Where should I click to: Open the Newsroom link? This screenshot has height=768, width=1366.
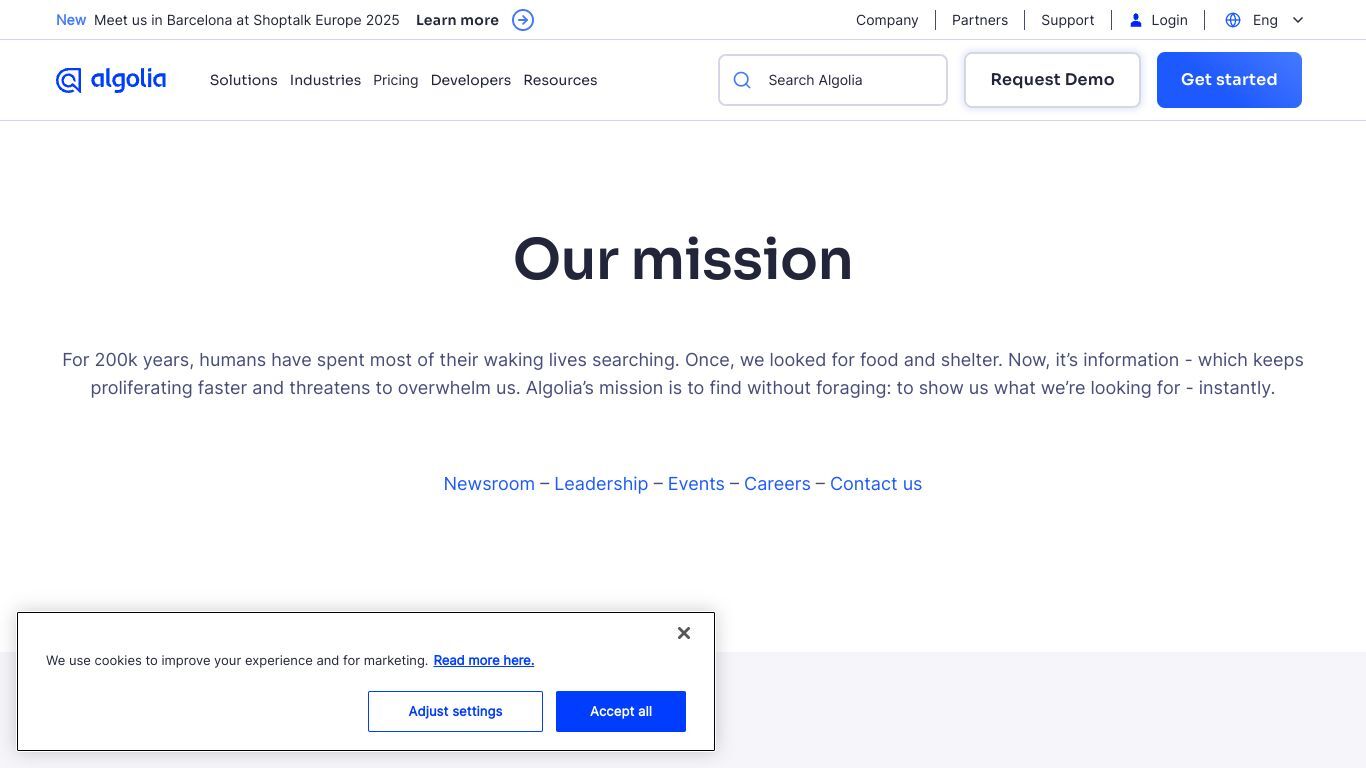point(489,484)
